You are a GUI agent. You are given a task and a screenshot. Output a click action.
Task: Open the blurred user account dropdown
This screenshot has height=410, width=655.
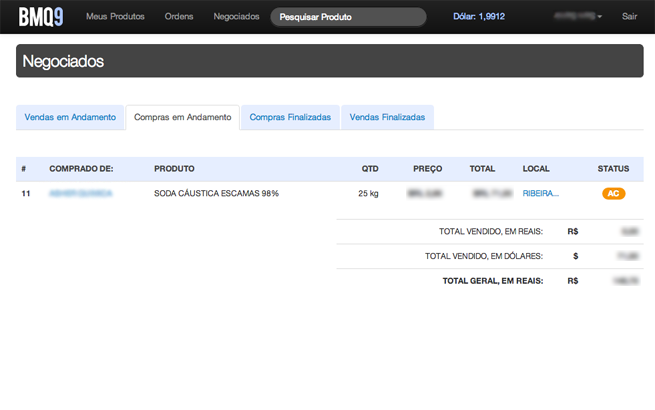click(578, 16)
